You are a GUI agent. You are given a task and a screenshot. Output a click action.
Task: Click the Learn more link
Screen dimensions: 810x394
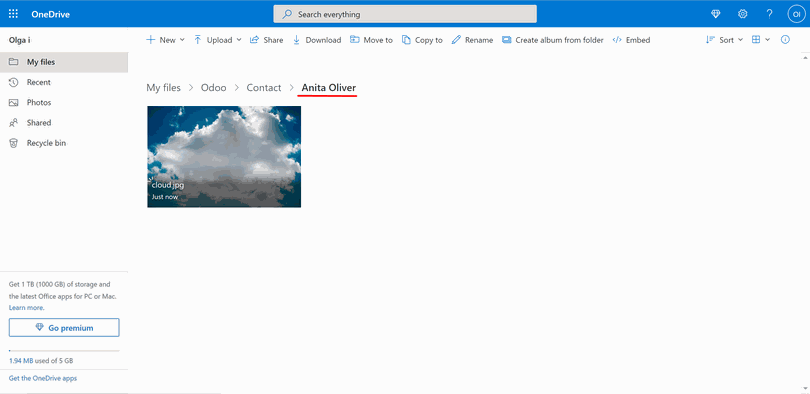[26, 308]
